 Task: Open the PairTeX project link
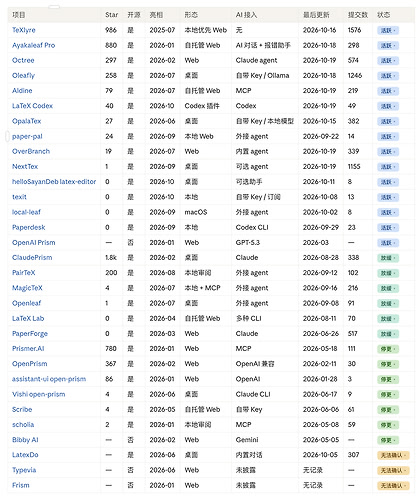[x=23, y=273]
